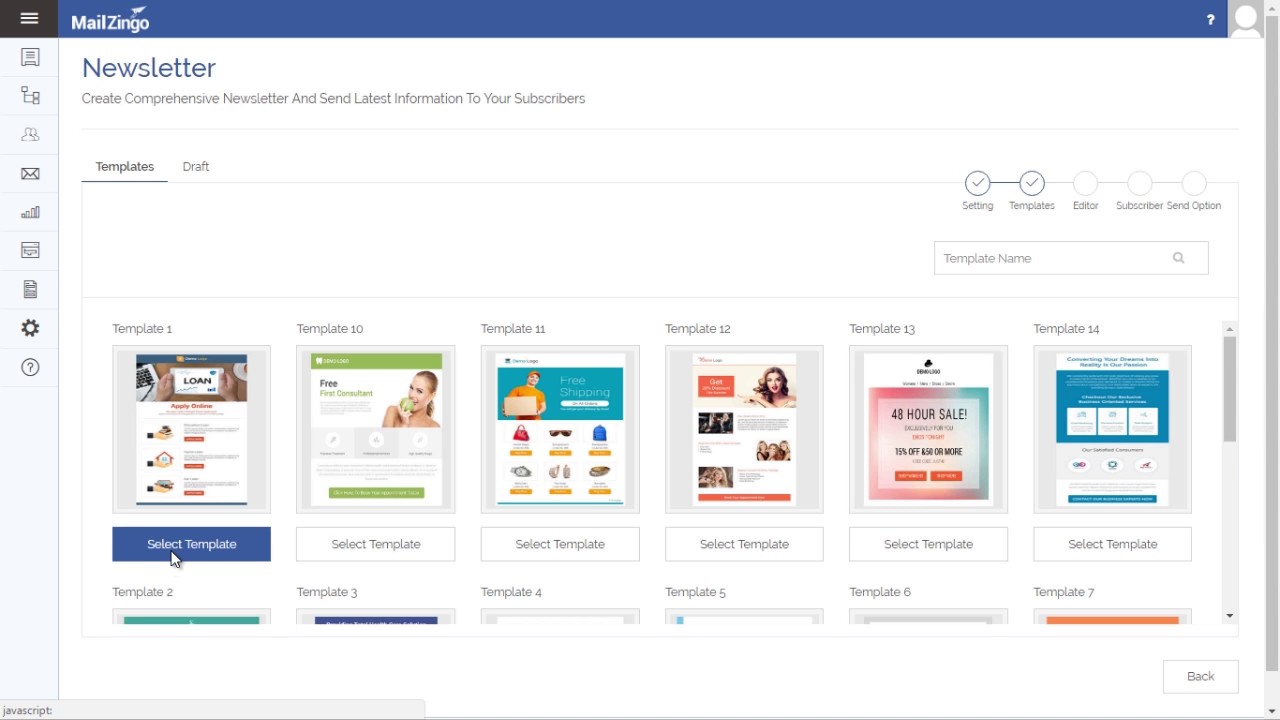Viewport: 1280px width, 720px height.
Task: Open the card window sidebar icon
Action: pos(30,250)
